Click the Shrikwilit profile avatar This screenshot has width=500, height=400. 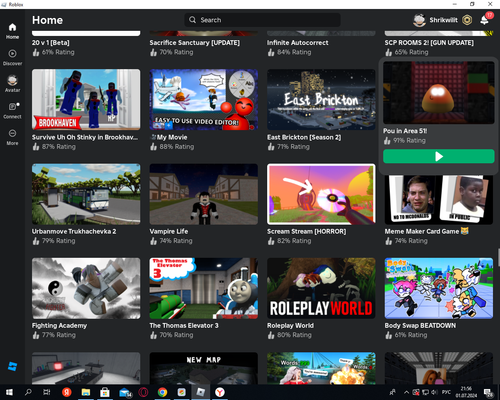coord(419,20)
